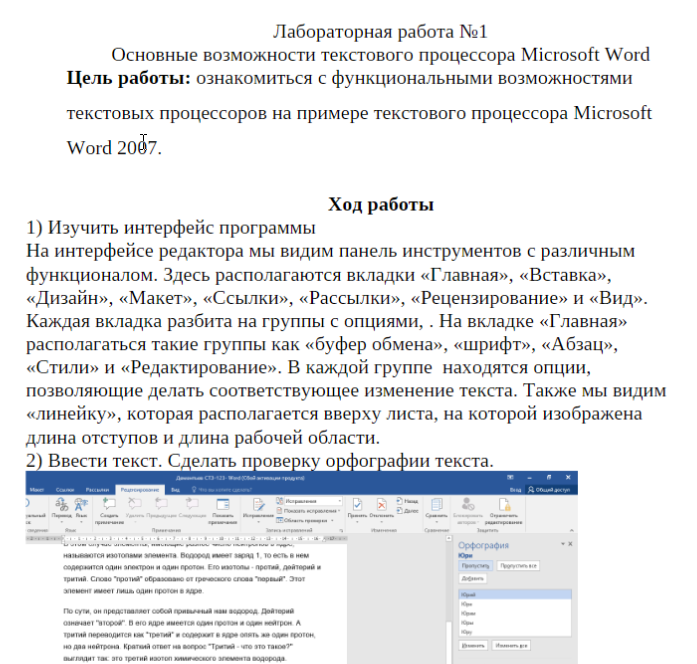Image resolution: width=697 pixels, height=664 pixels.
Task: Go to Предыдущее comment icon
Action: pyautogui.click(x=161, y=504)
